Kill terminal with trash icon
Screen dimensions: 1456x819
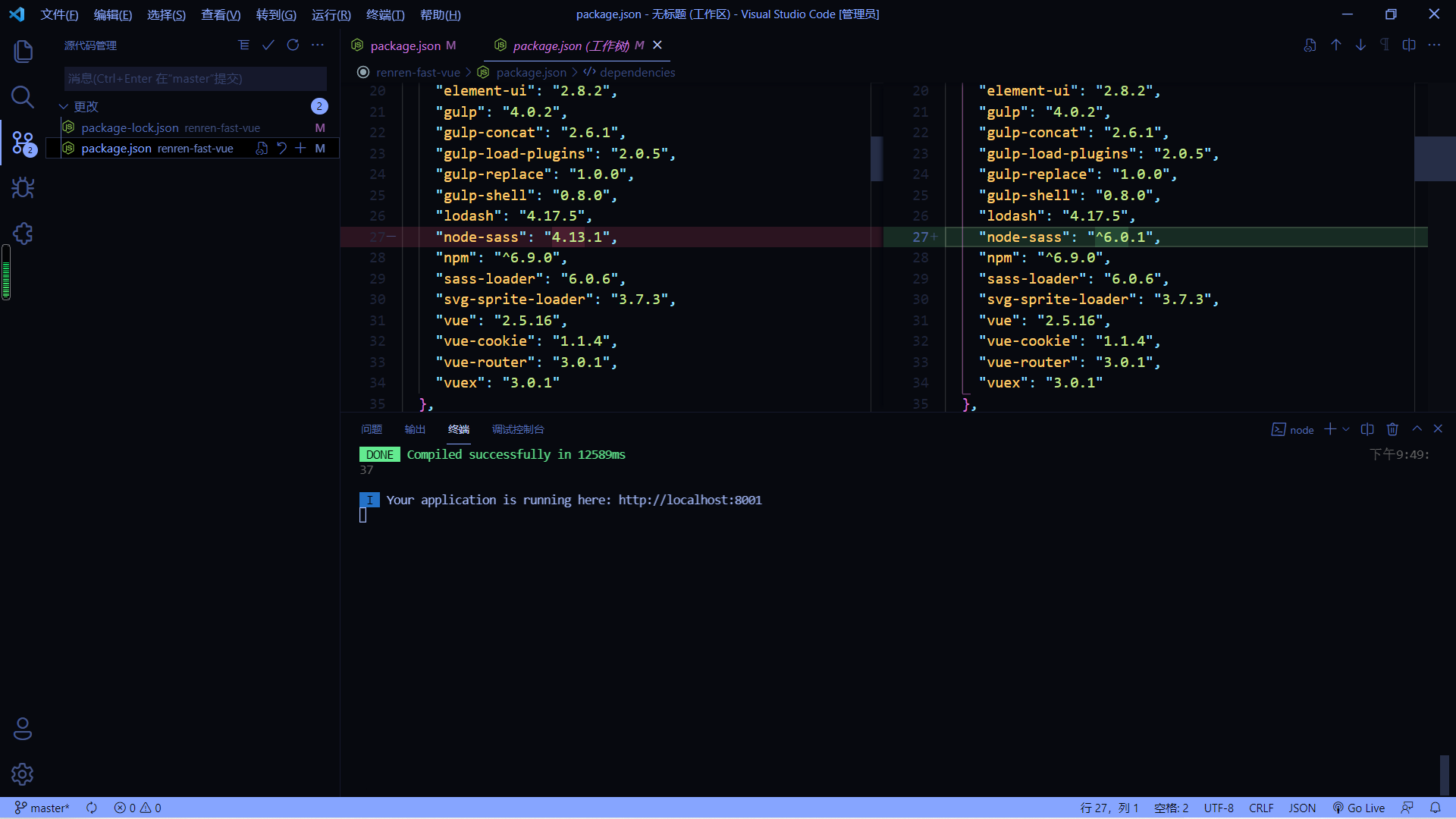(1392, 429)
